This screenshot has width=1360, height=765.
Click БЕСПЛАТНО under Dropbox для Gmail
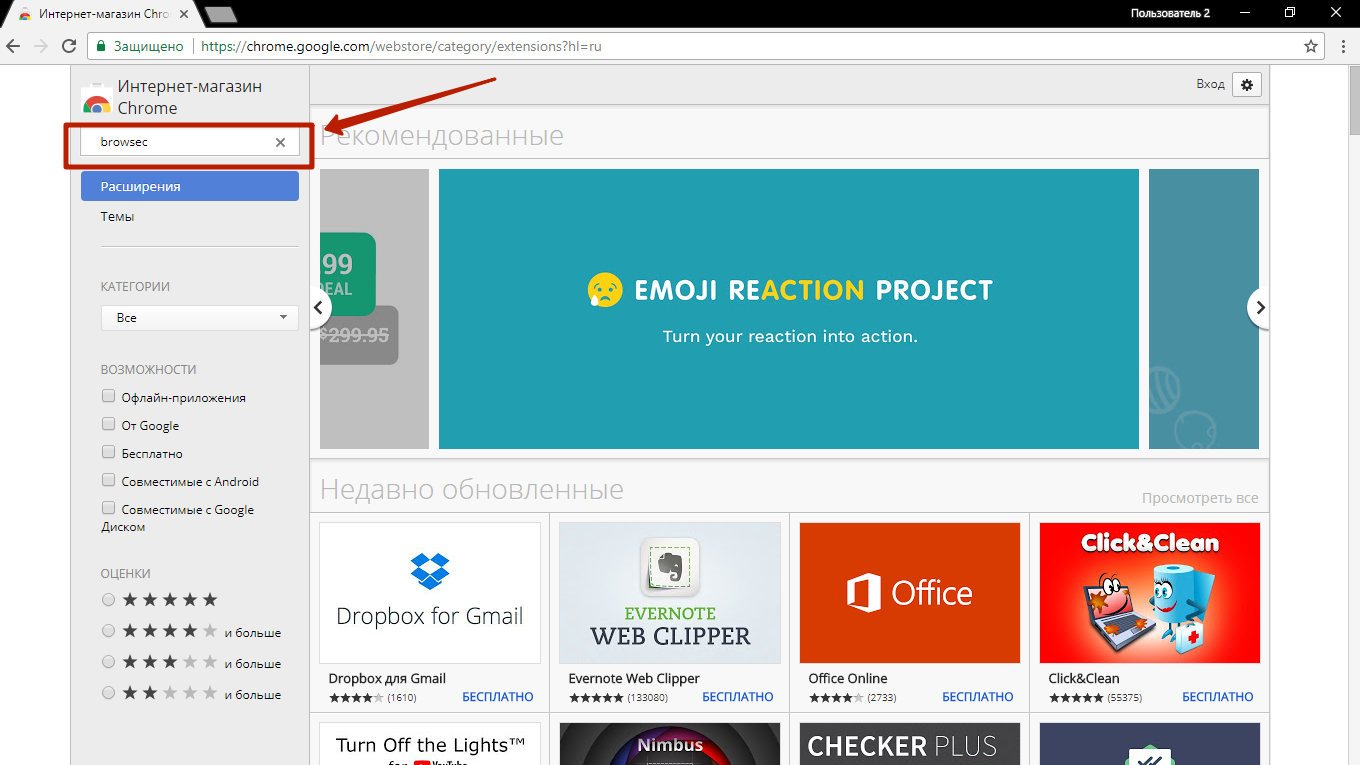tap(498, 697)
